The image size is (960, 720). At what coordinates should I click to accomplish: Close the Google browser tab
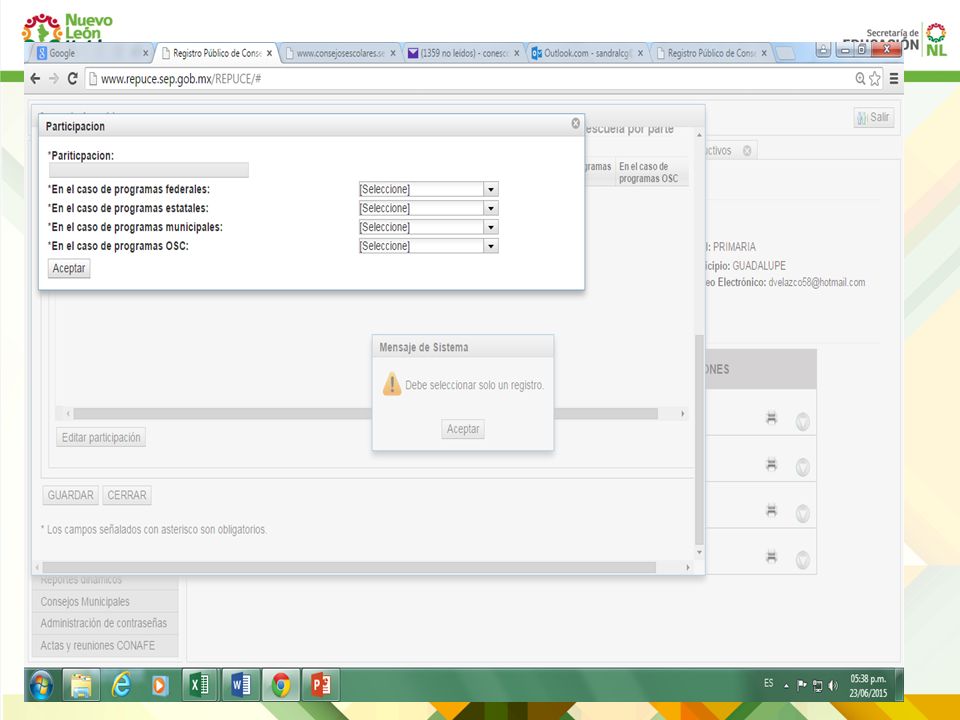[x=146, y=53]
